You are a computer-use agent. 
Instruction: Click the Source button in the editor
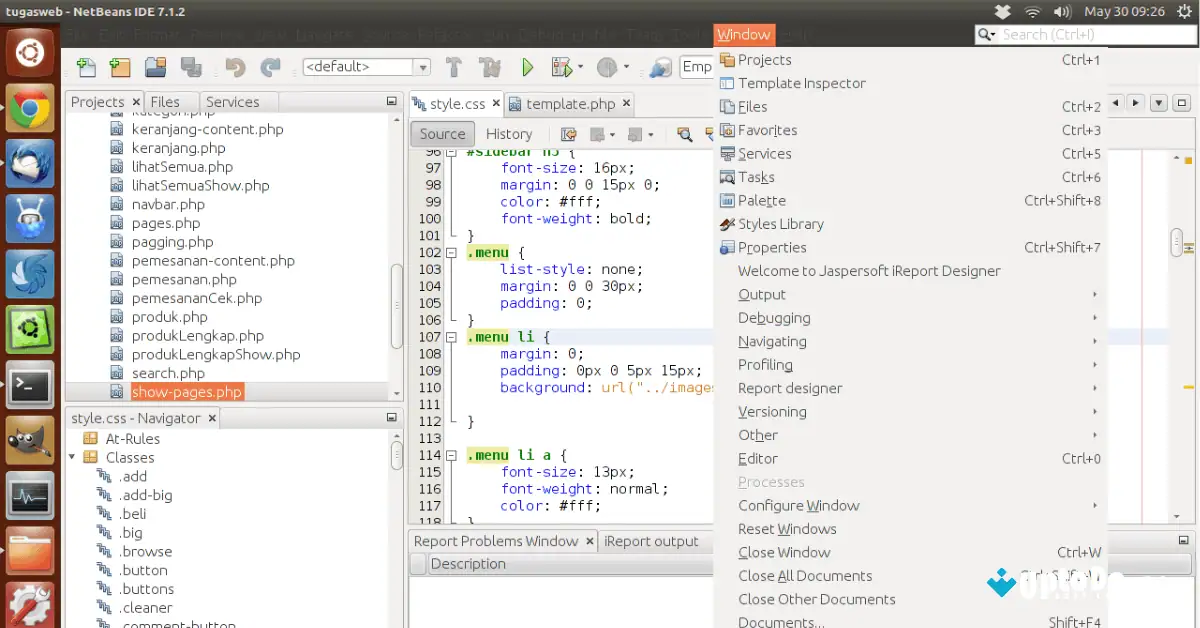[441, 133]
